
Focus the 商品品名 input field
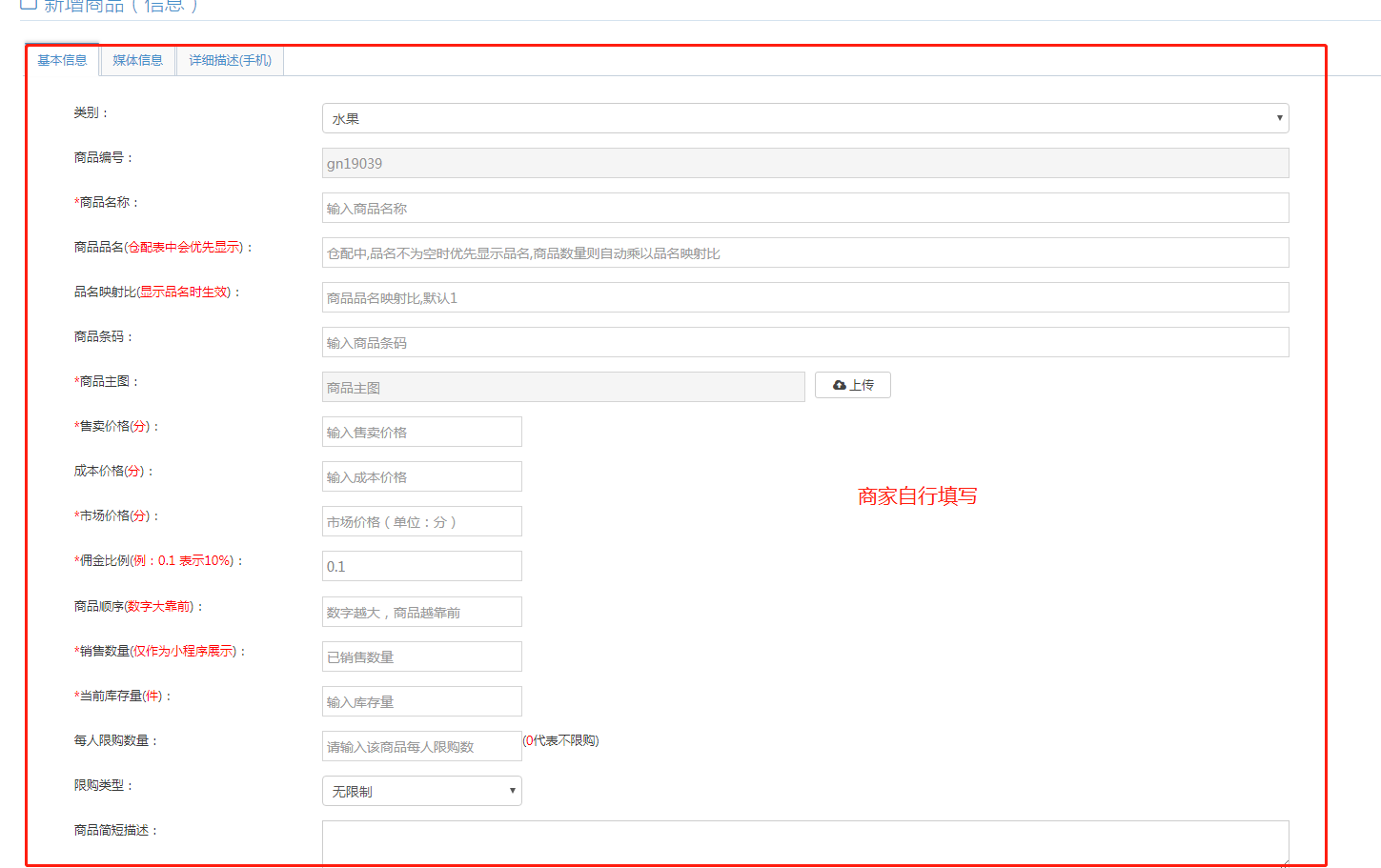click(805, 252)
